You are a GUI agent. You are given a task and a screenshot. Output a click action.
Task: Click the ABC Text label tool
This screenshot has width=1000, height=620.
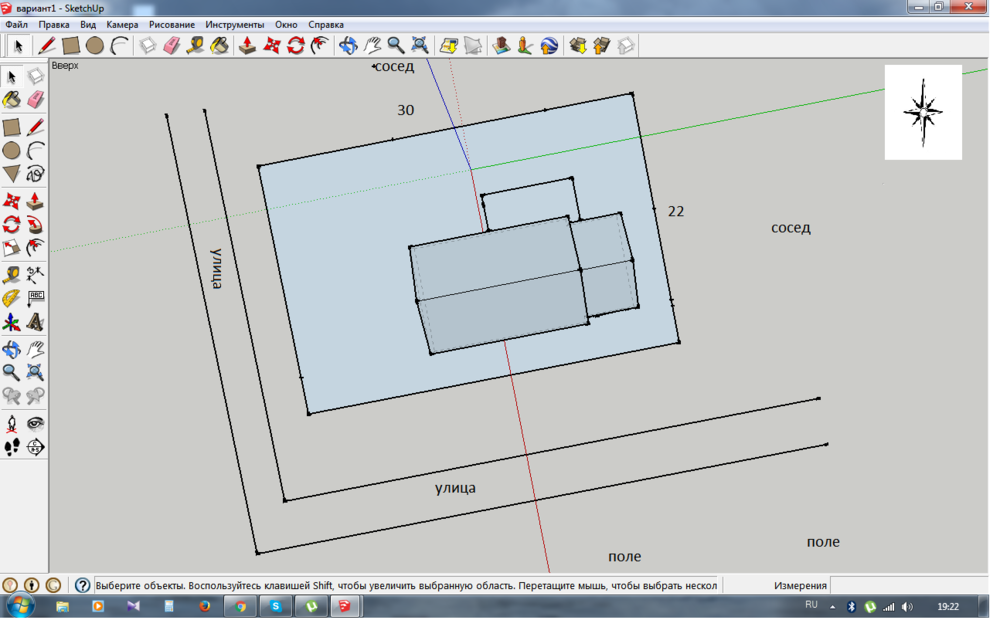coord(36,298)
